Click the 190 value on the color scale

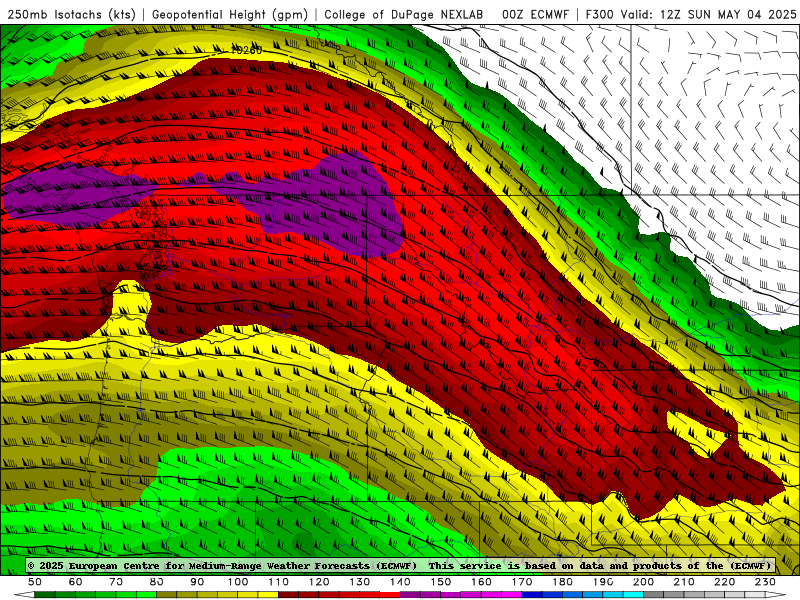tap(603, 582)
